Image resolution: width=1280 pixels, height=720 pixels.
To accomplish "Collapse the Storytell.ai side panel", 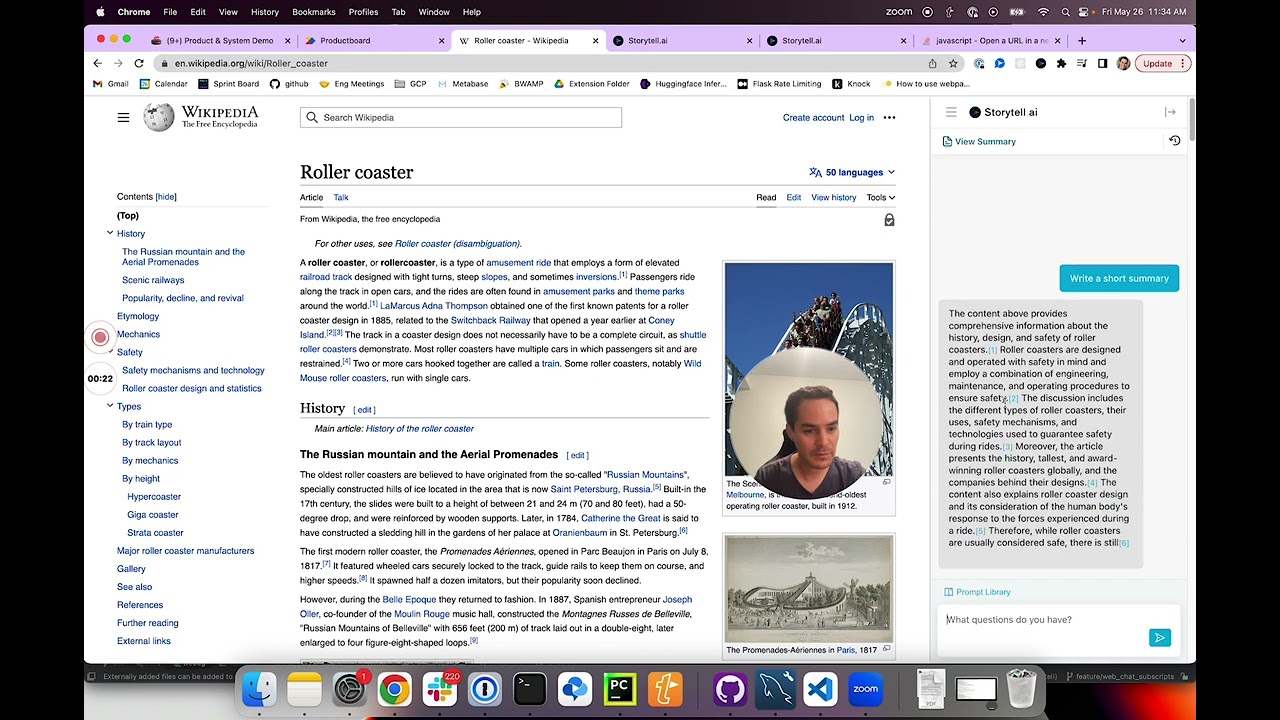I will click(x=1170, y=112).
